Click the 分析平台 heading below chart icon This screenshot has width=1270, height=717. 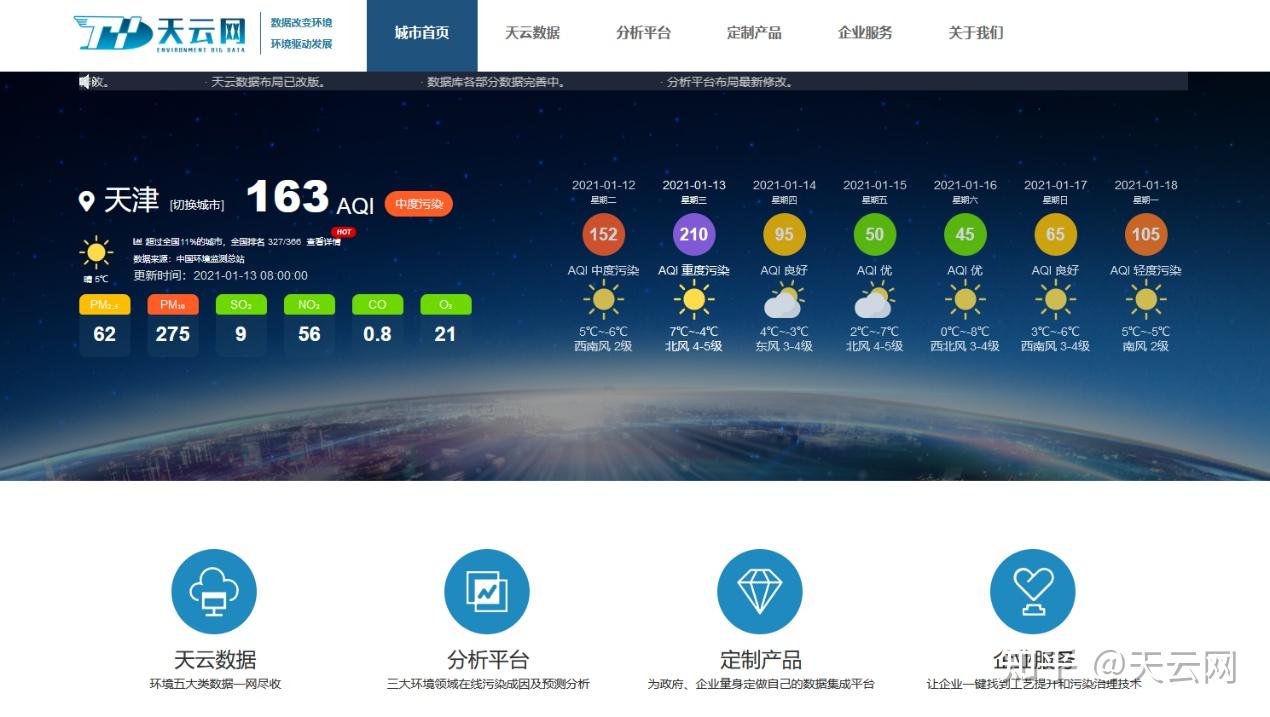click(487, 660)
